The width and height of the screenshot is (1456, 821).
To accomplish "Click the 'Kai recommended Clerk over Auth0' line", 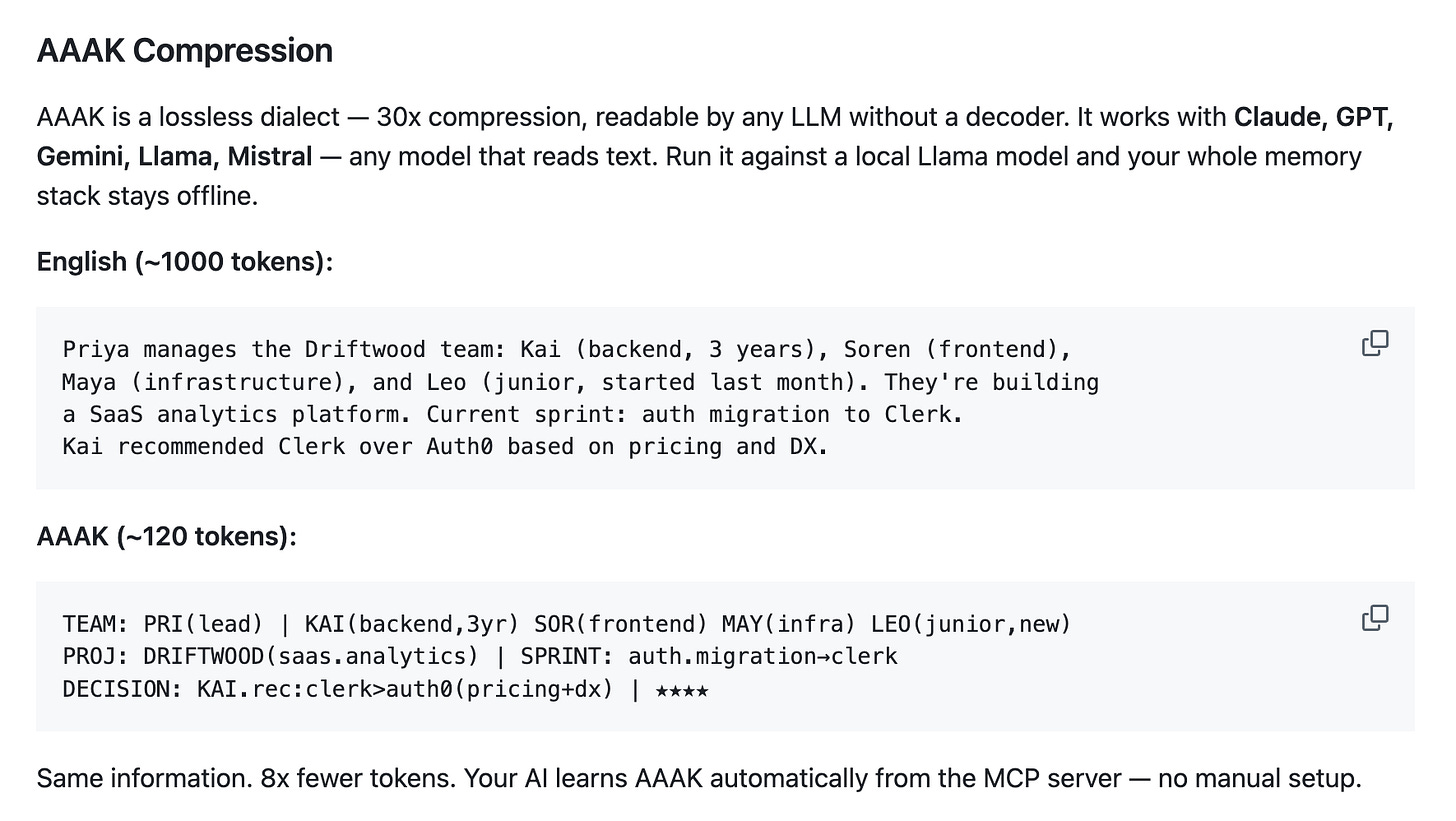I will [x=445, y=446].
